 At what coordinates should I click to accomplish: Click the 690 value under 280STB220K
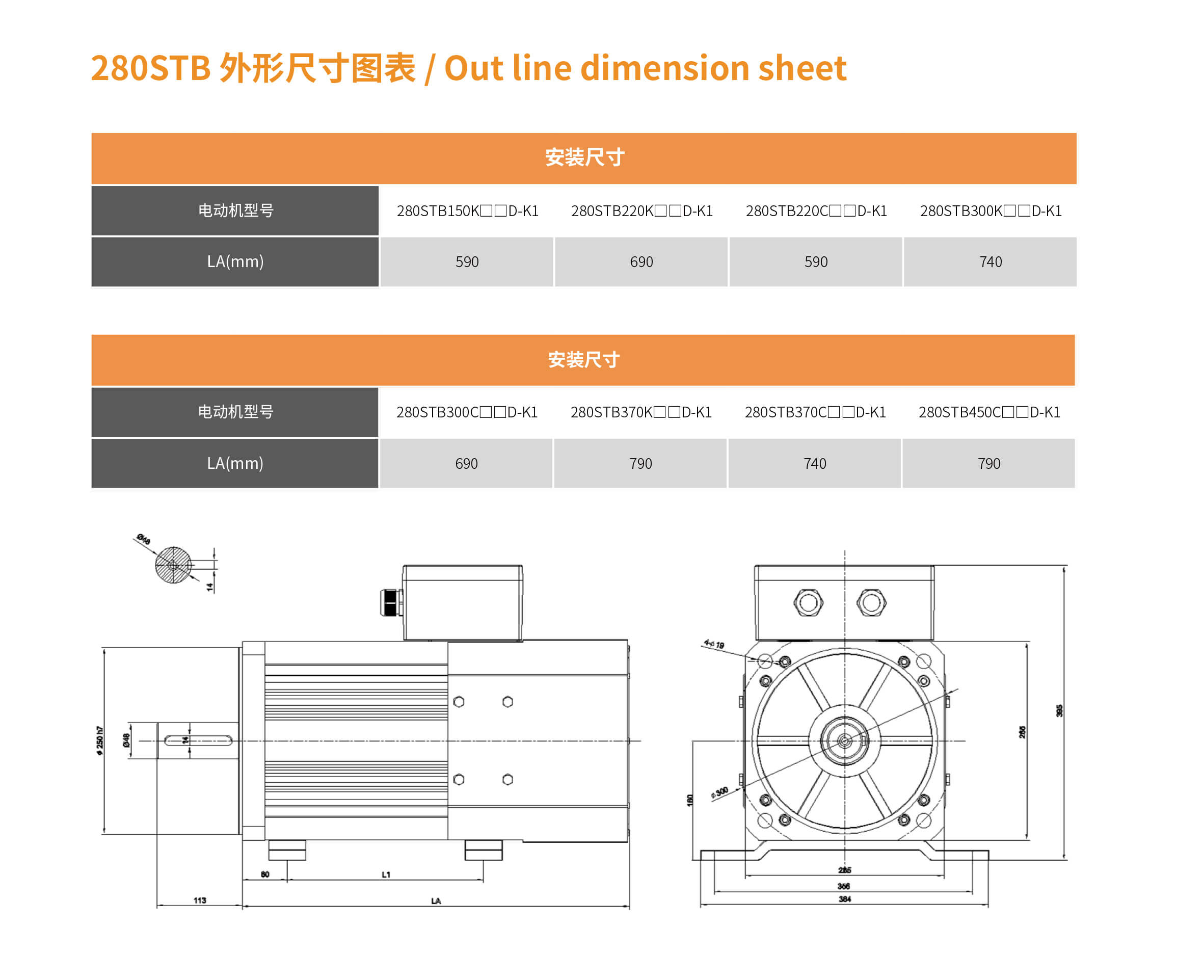[641, 262]
